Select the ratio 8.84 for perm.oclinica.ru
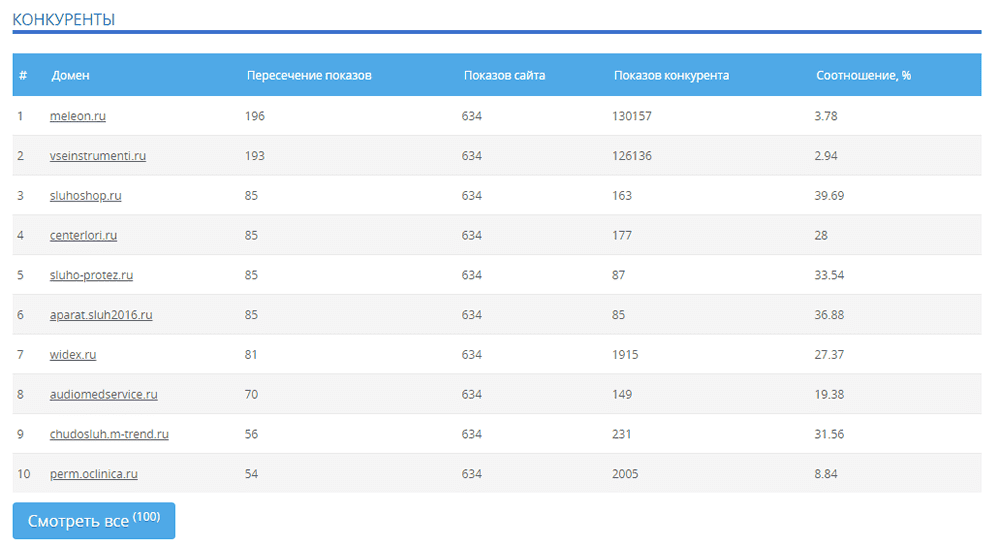 pyautogui.click(x=825, y=474)
